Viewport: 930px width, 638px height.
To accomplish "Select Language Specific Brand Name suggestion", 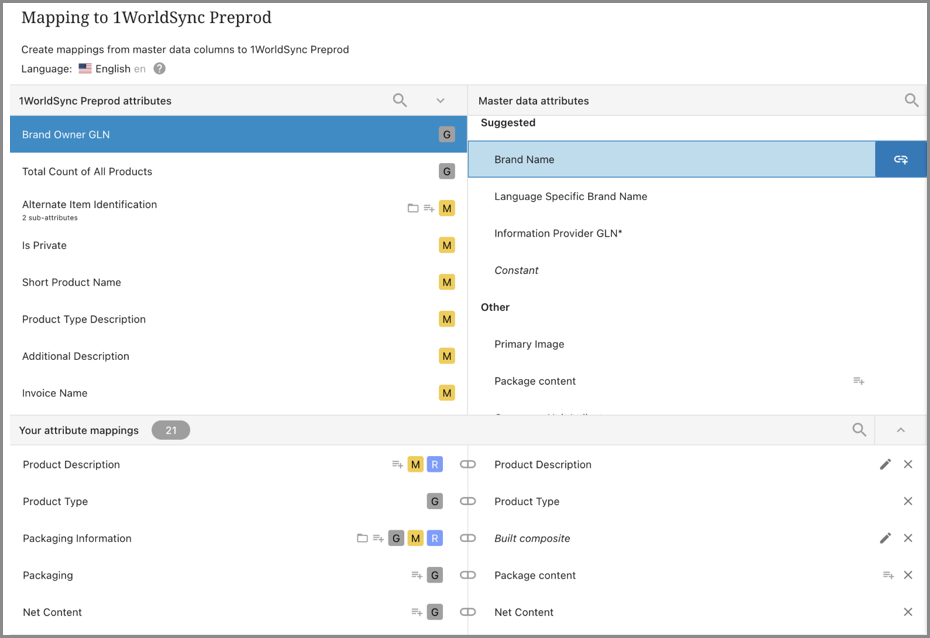I will click(570, 196).
